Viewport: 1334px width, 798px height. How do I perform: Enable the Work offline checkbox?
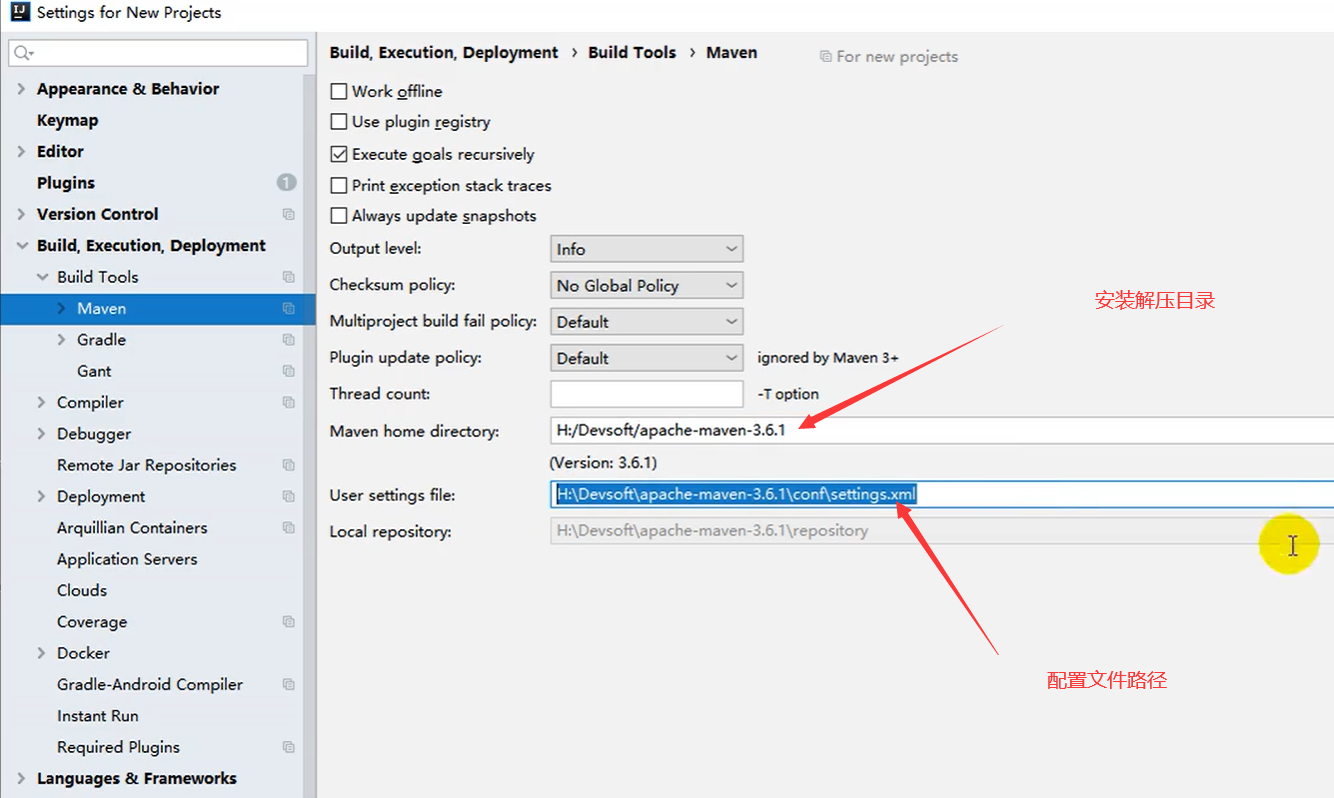(x=339, y=91)
